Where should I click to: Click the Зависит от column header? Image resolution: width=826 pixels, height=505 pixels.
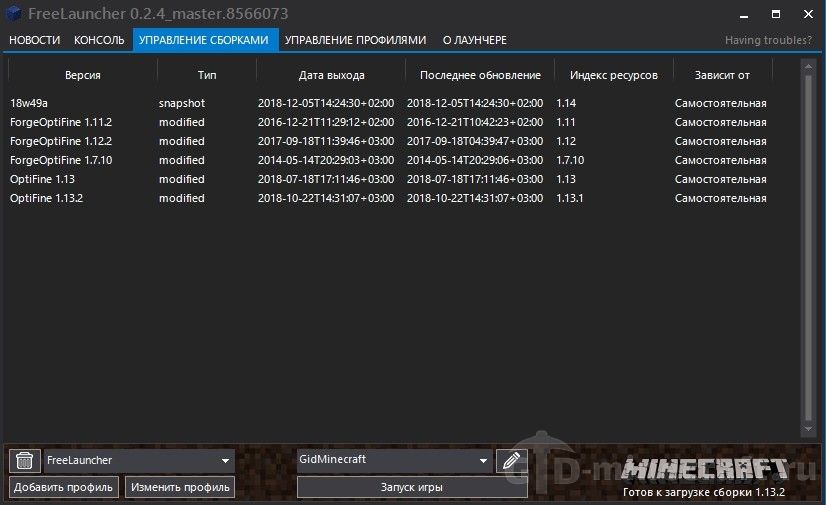722,75
